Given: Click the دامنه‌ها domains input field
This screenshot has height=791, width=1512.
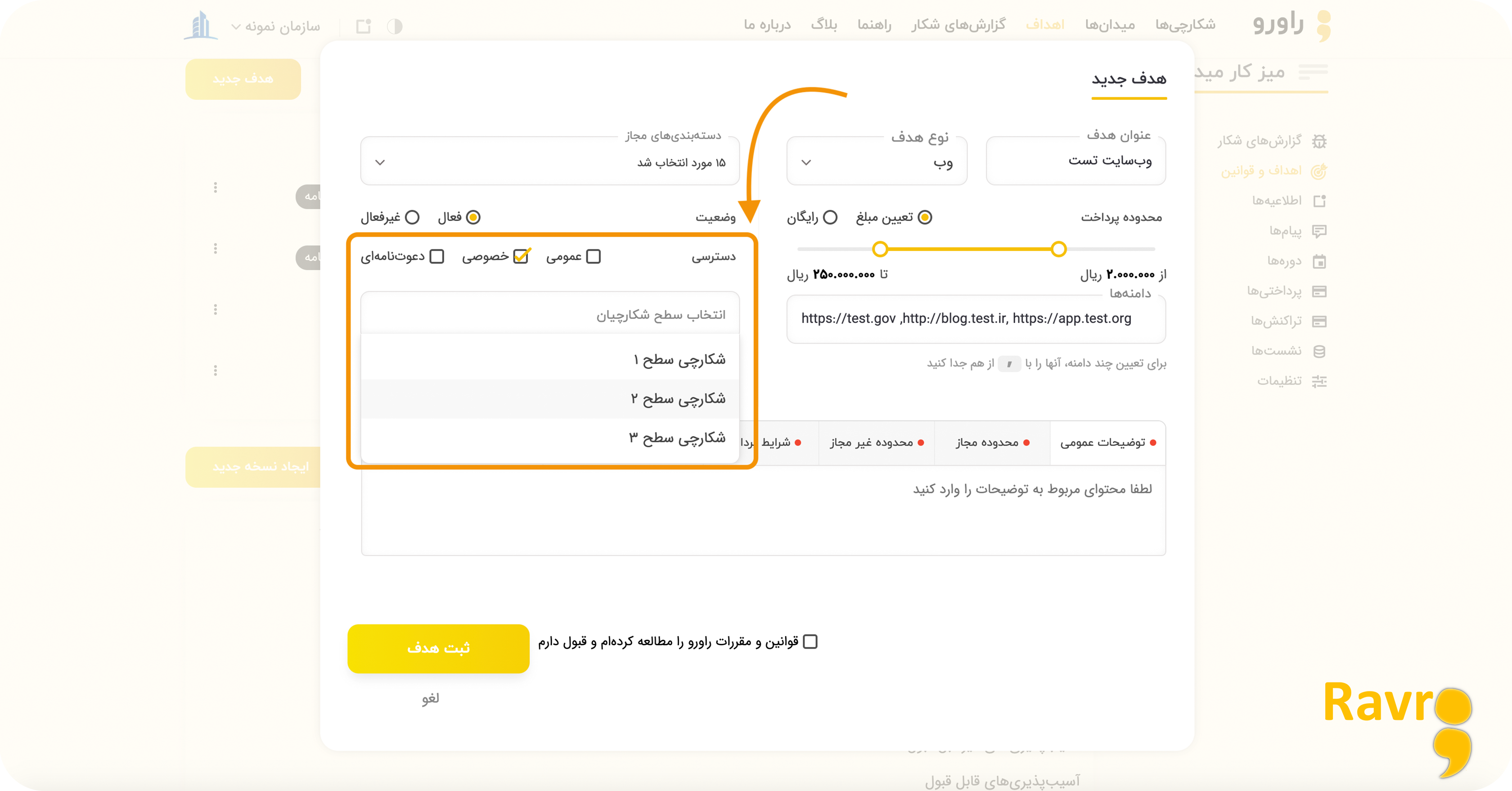Looking at the screenshot, I should (976, 319).
